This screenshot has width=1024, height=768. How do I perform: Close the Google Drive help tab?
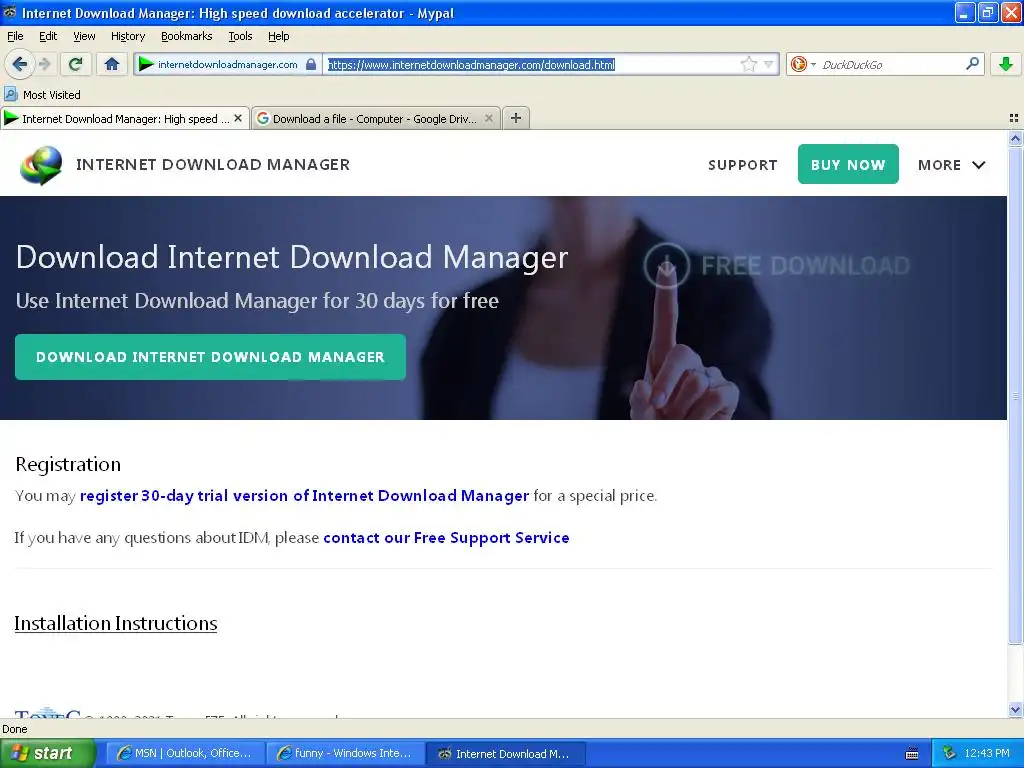(x=488, y=118)
